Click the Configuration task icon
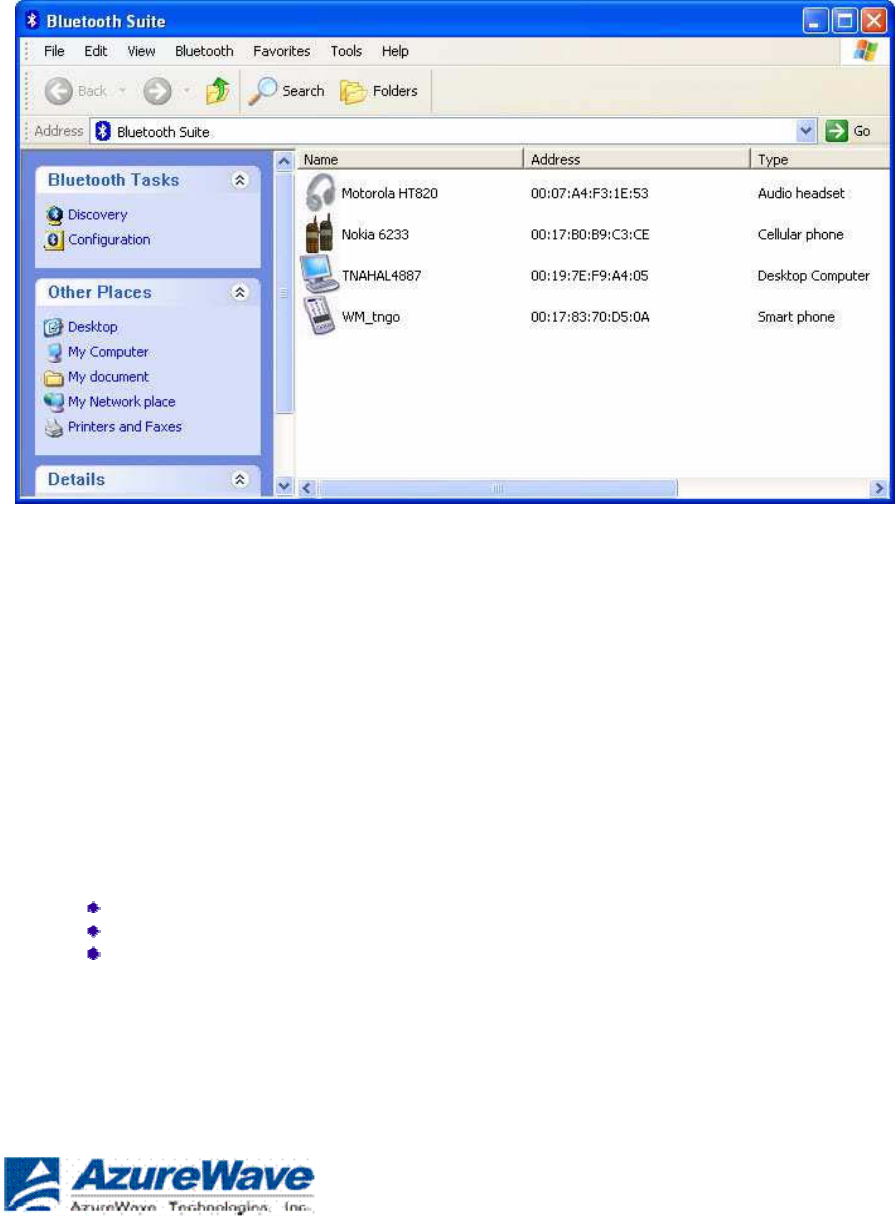This screenshot has width=895, height=1220. click(55, 240)
